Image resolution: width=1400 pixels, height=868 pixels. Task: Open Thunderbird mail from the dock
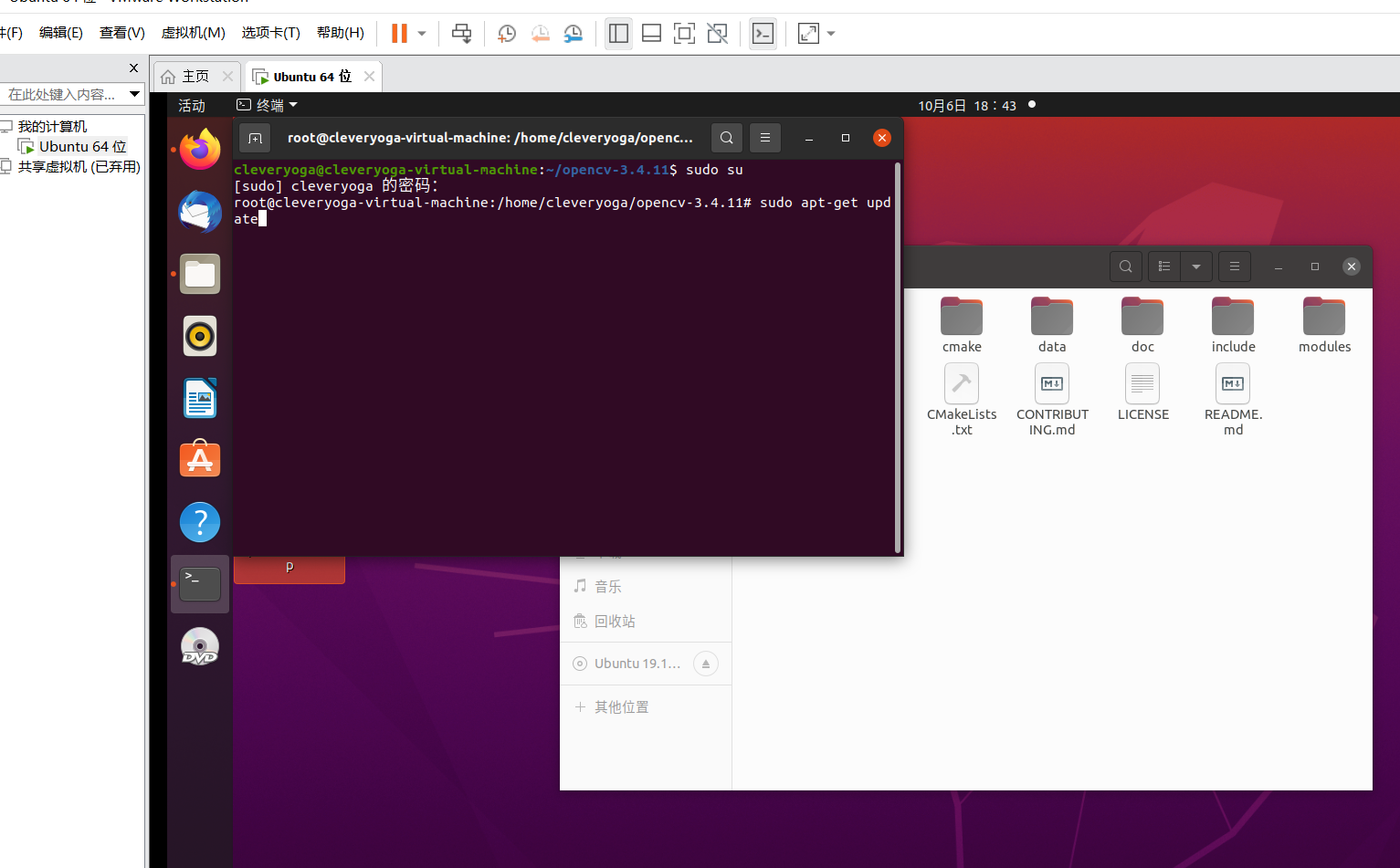coord(200,212)
